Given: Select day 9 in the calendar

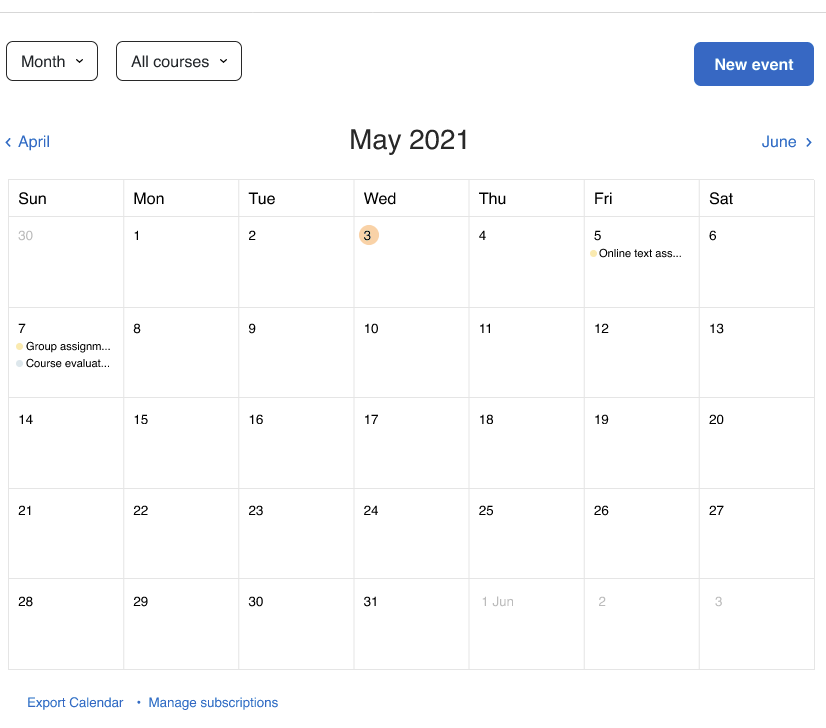Looking at the screenshot, I should pos(252,329).
